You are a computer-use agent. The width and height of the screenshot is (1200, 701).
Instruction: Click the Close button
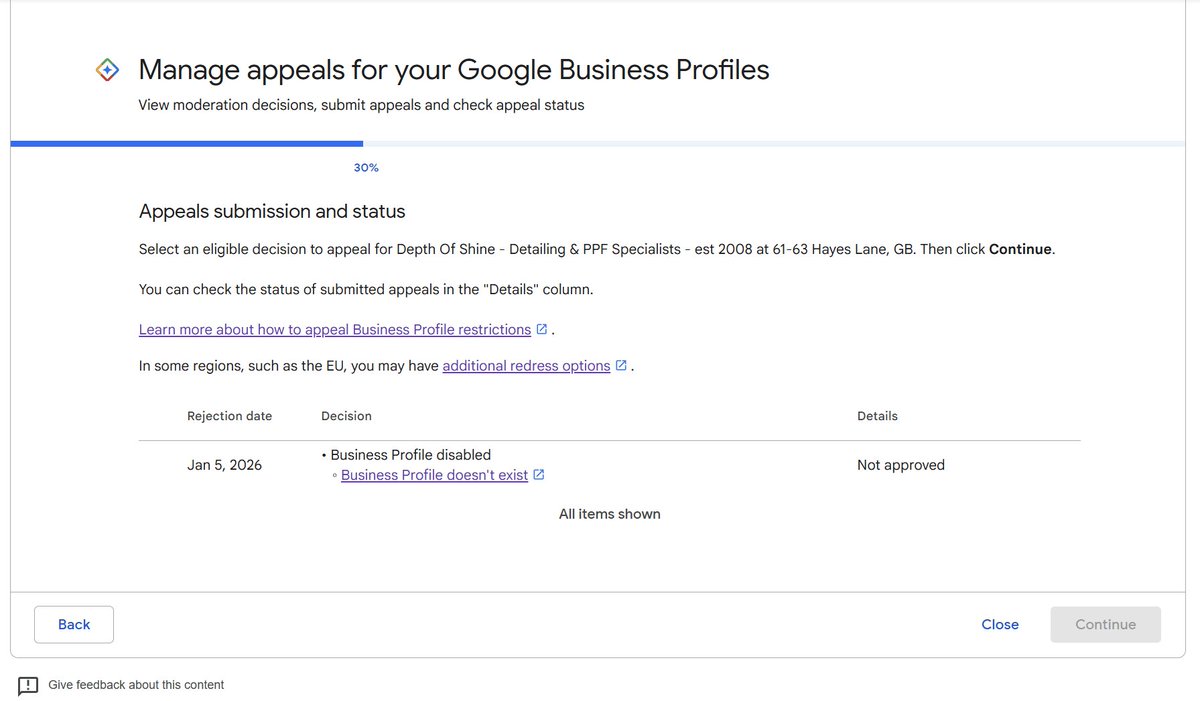point(1000,624)
